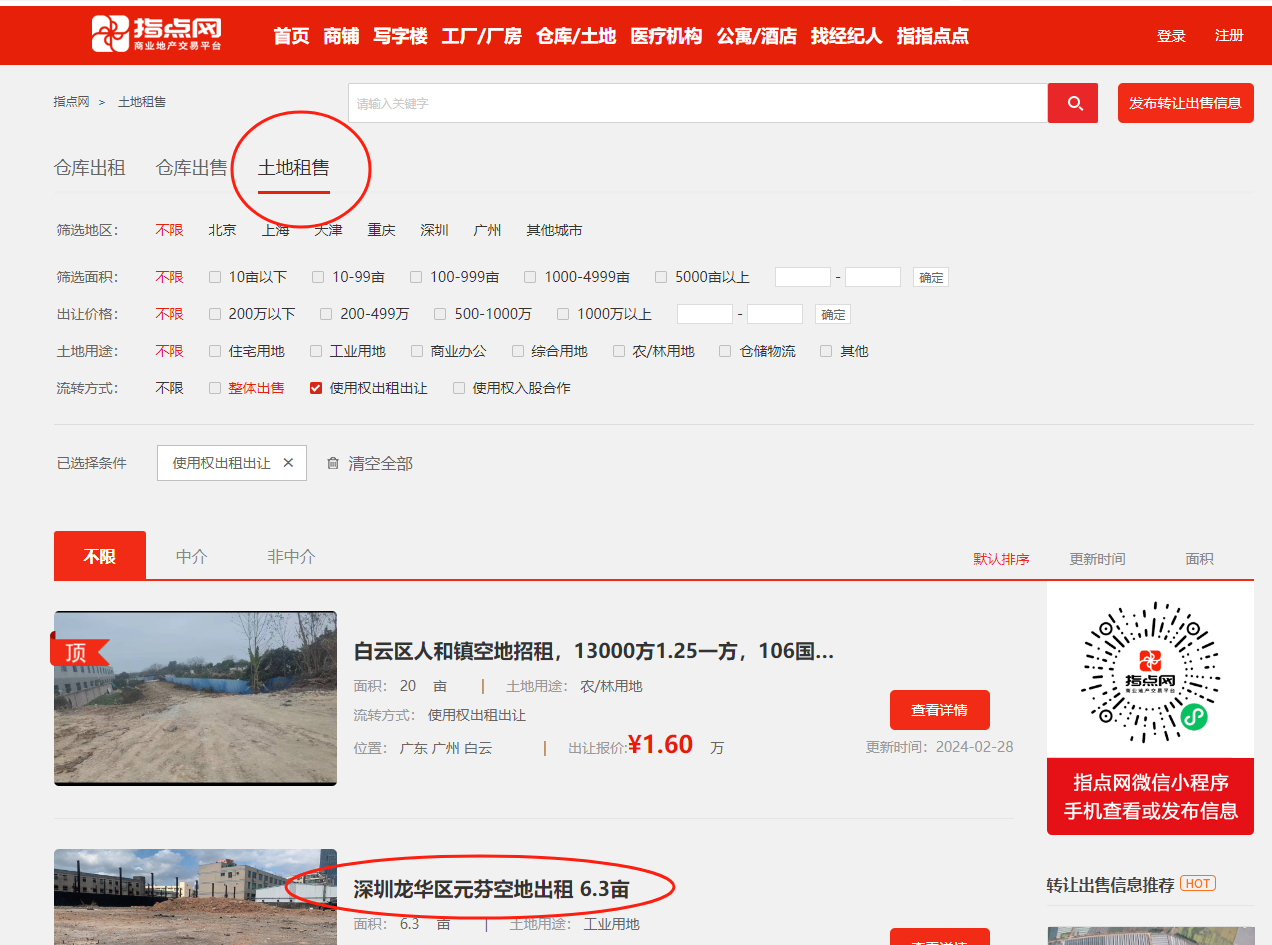
Task: Open 写字楼 in top navigation
Action: click(x=400, y=36)
